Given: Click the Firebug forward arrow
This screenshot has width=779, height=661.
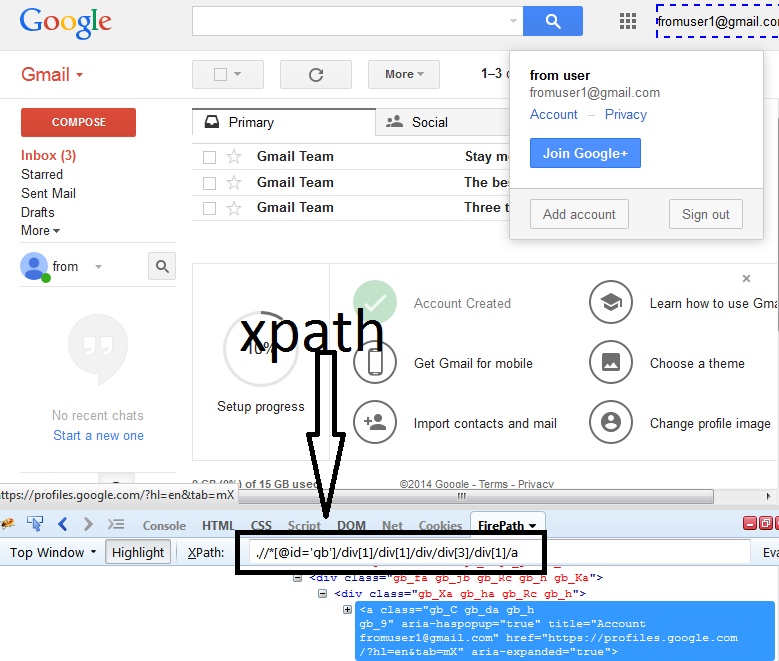Looking at the screenshot, I should coord(88,524).
